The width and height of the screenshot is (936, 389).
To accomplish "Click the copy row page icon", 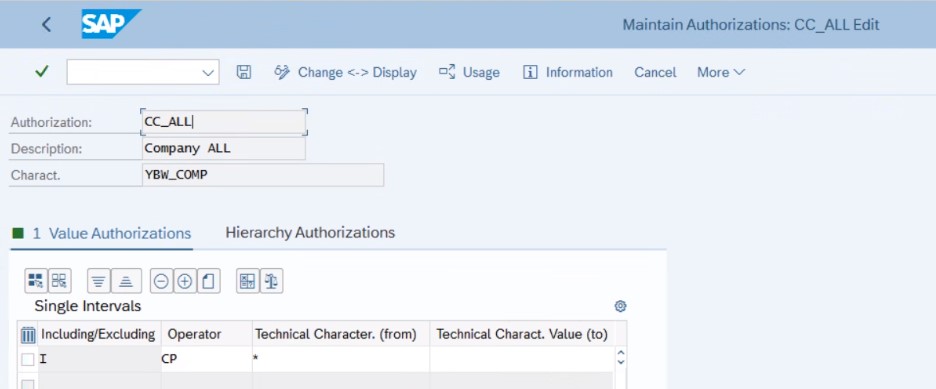I will [208, 280].
